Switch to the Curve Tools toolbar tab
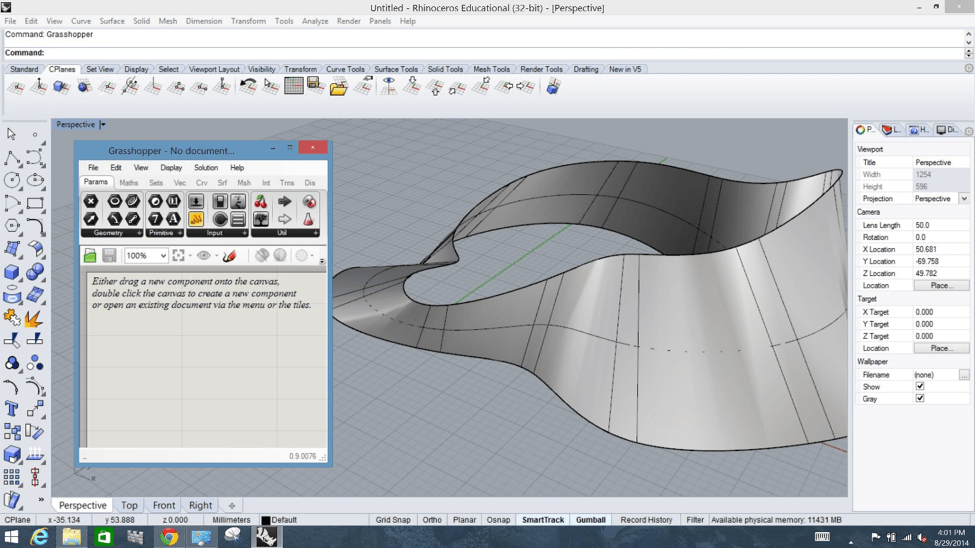This screenshot has width=975, height=548. pyautogui.click(x=345, y=69)
